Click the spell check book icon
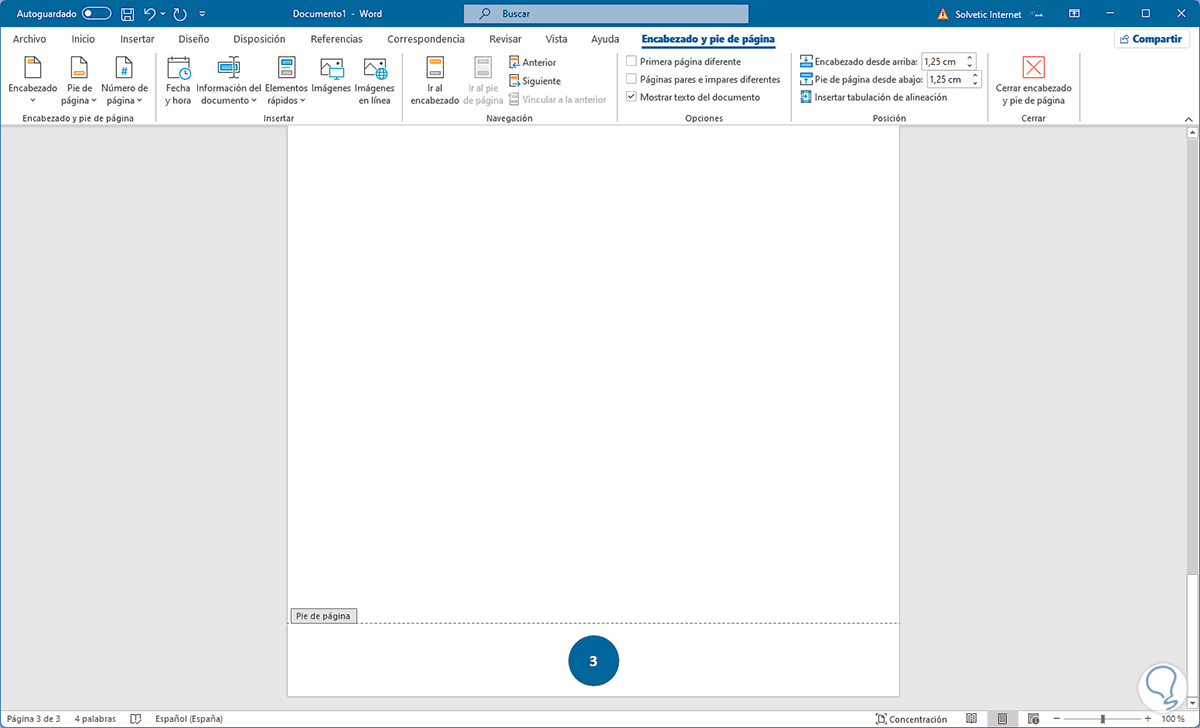The height and width of the screenshot is (728, 1200). 136,718
